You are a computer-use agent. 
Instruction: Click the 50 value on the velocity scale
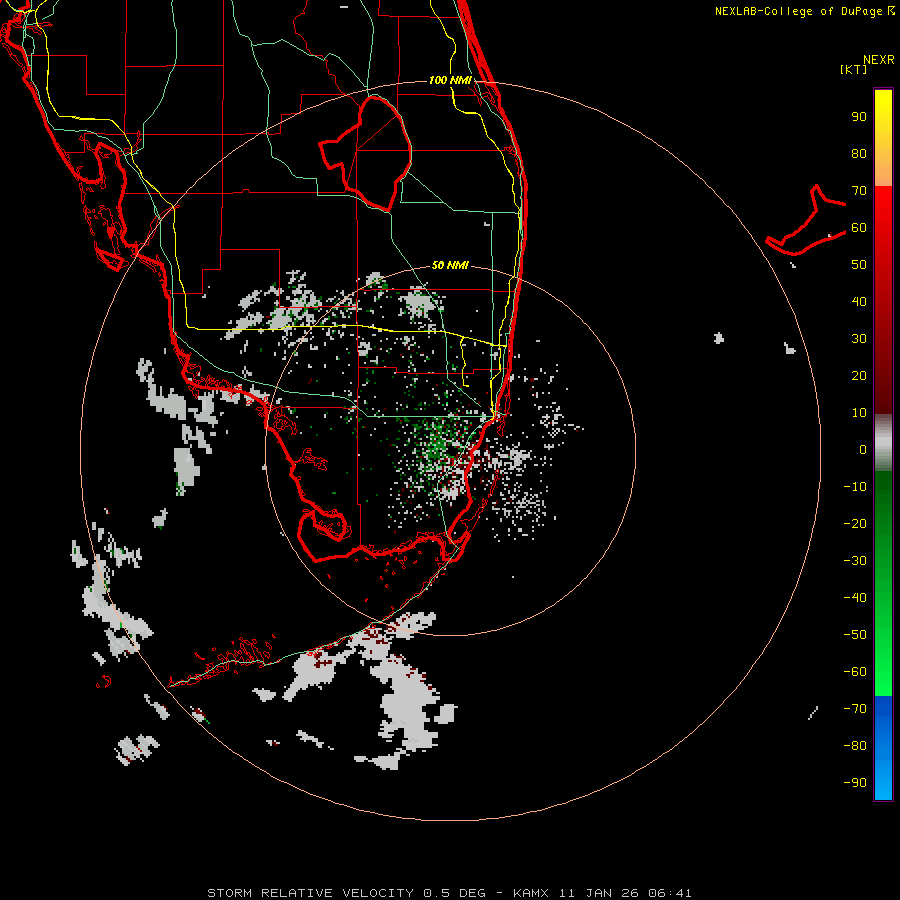point(859,265)
